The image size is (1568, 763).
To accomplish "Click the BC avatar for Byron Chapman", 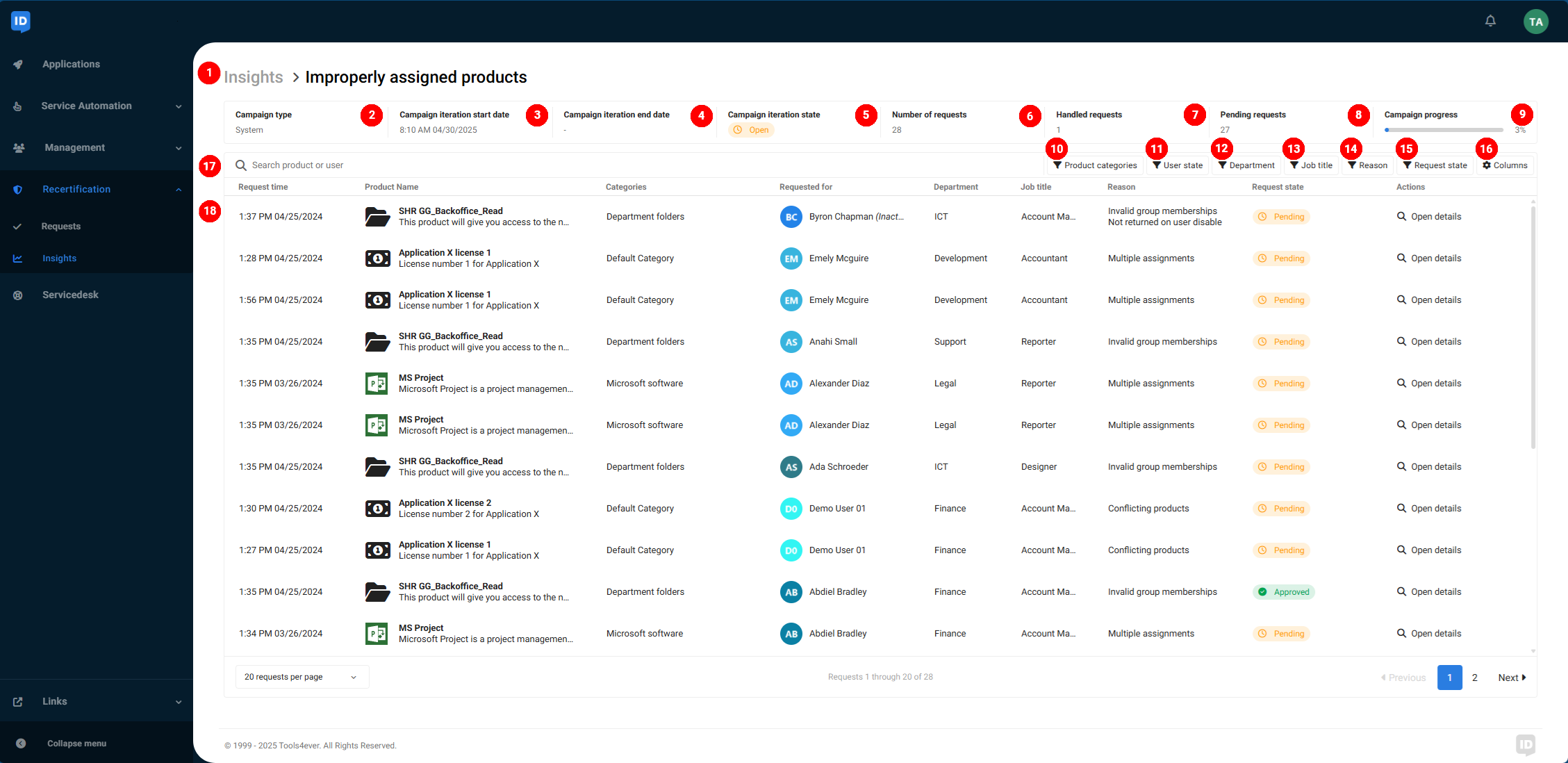I will coord(791,217).
